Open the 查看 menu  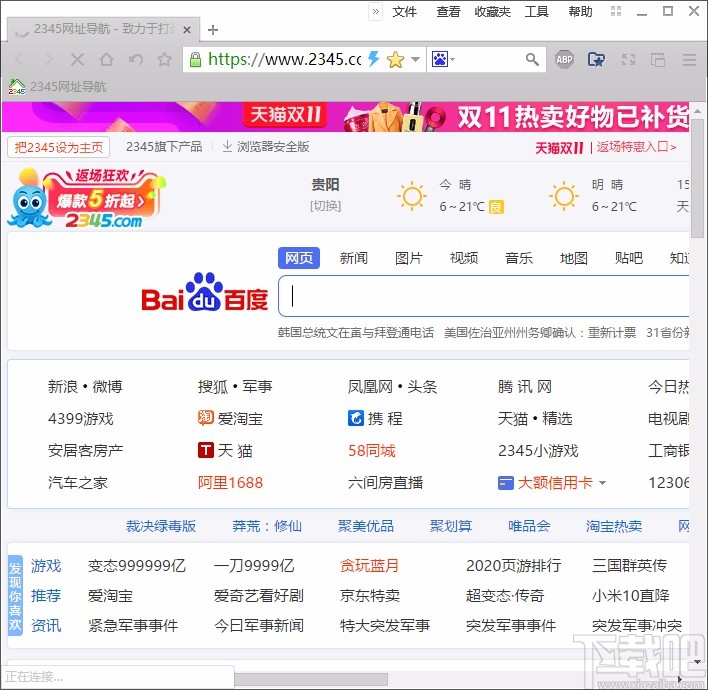point(448,11)
